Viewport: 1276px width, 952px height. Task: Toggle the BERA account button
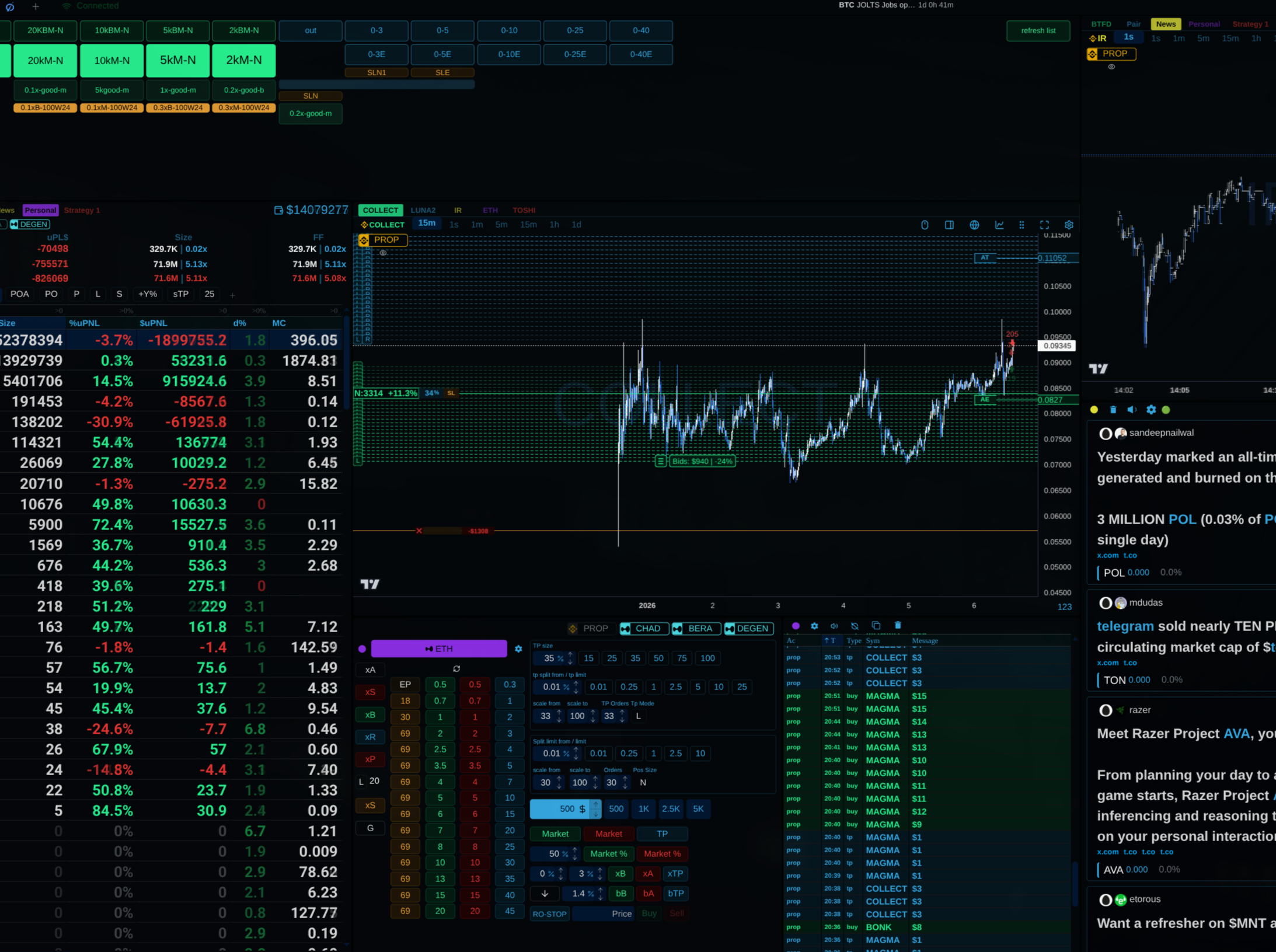[x=696, y=628]
